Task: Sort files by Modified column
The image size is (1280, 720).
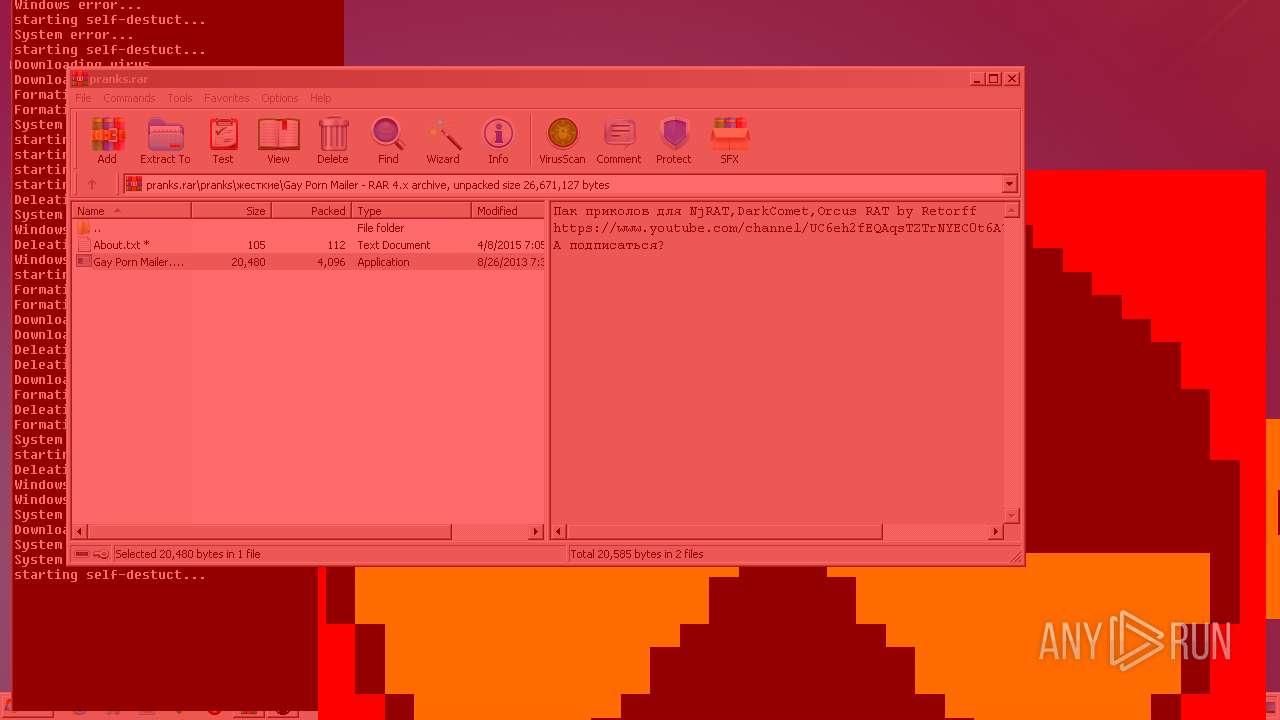Action: click(x=509, y=211)
